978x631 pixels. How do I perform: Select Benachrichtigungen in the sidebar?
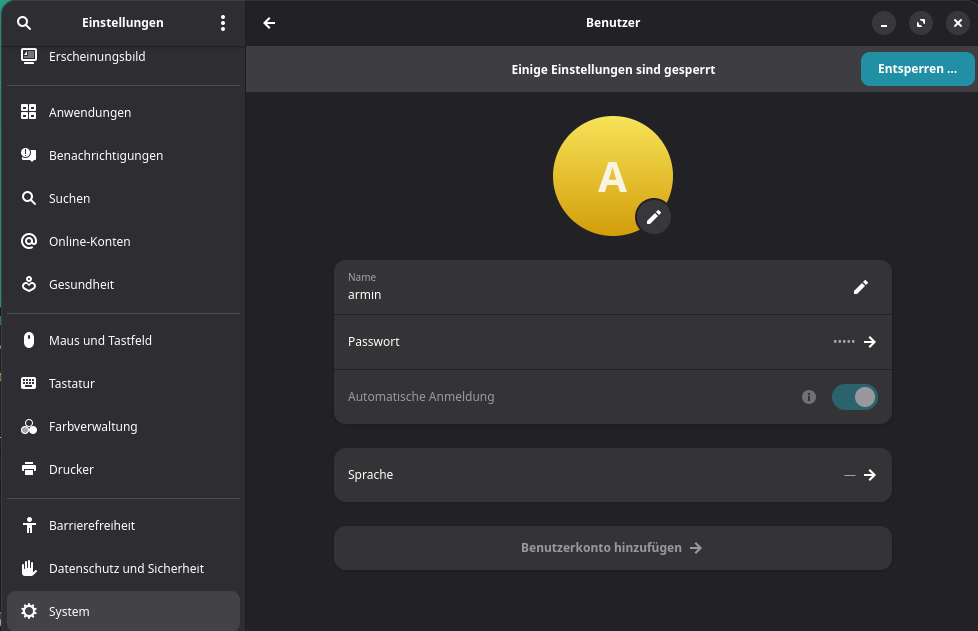(x=106, y=156)
